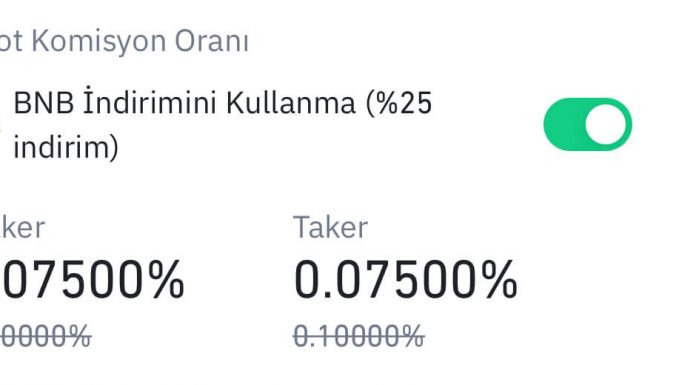Toggle the BNB discount switch off
This screenshot has height=385, width=696.
click(x=588, y=124)
